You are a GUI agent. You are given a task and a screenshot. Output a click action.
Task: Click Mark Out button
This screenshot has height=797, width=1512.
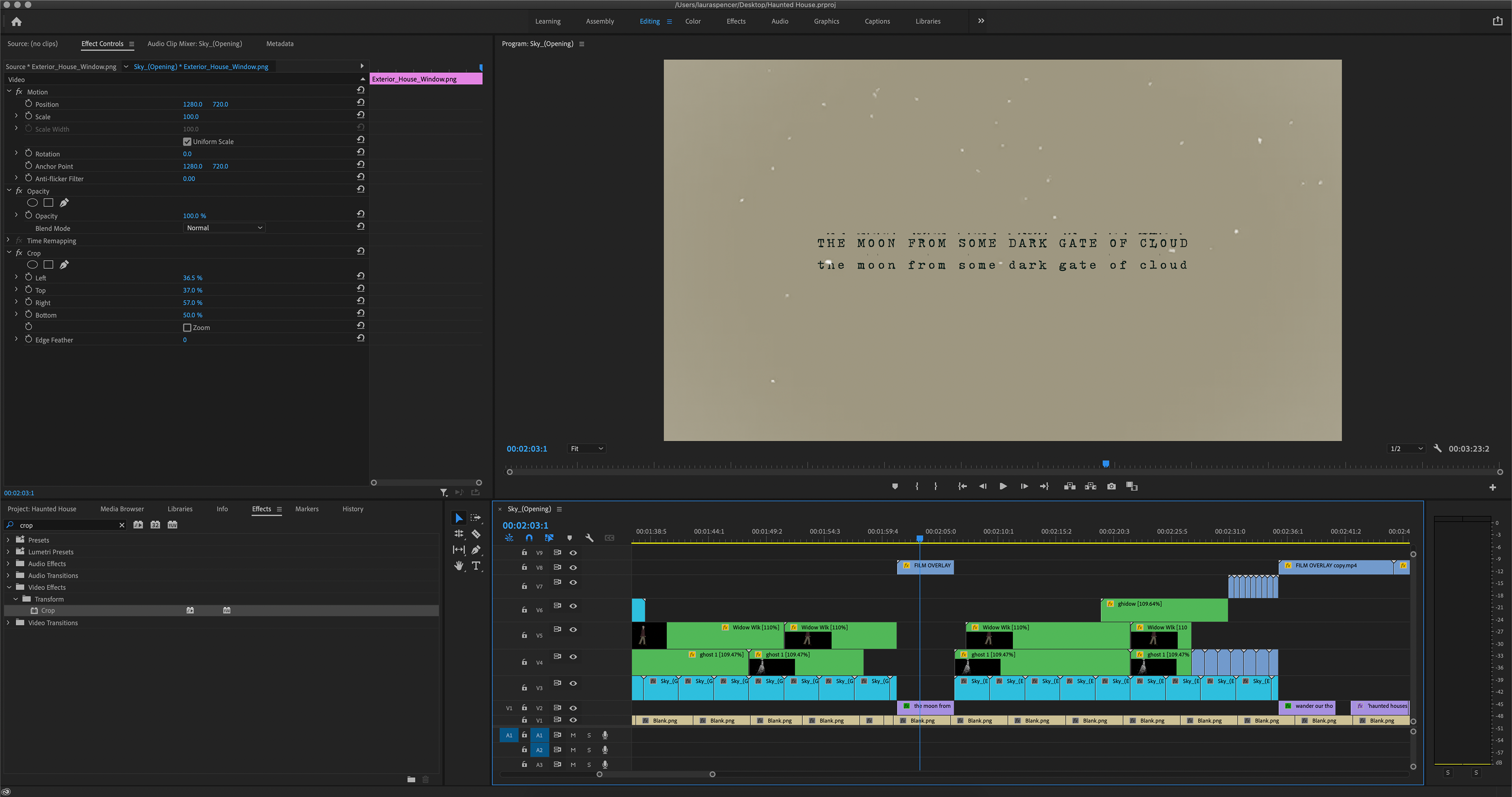[x=936, y=486]
